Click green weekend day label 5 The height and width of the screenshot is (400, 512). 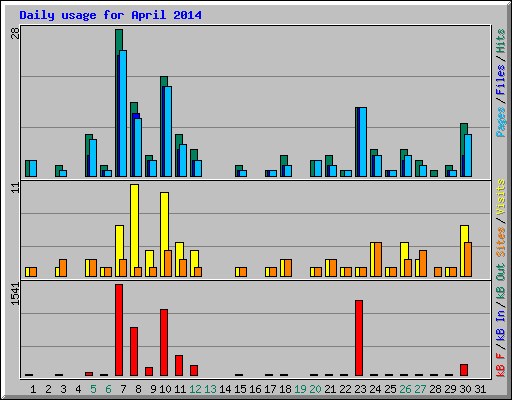click(93, 389)
